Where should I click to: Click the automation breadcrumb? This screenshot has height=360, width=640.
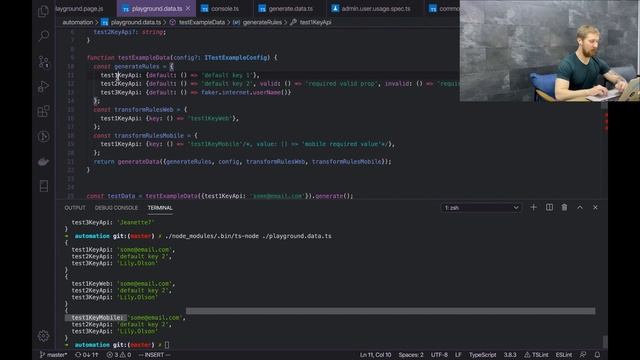coord(78,22)
